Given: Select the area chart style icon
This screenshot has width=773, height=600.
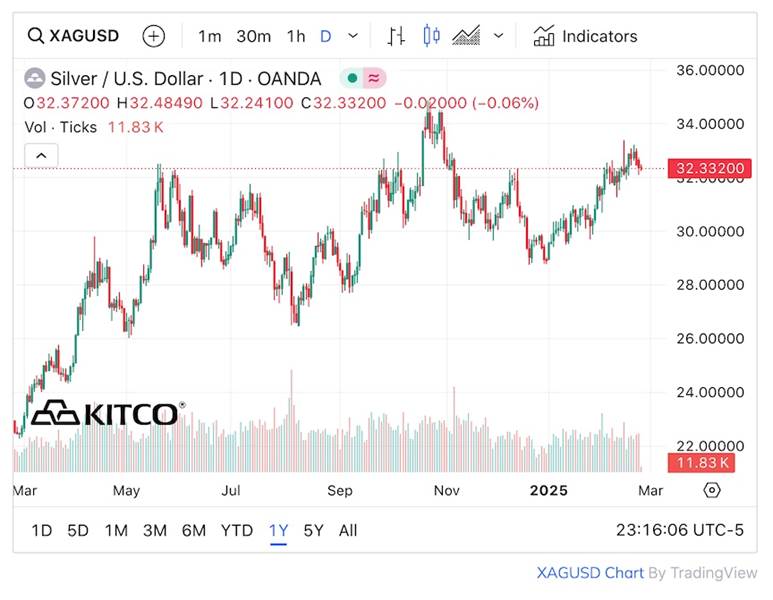Looking at the screenshot, I should point(466,36).
